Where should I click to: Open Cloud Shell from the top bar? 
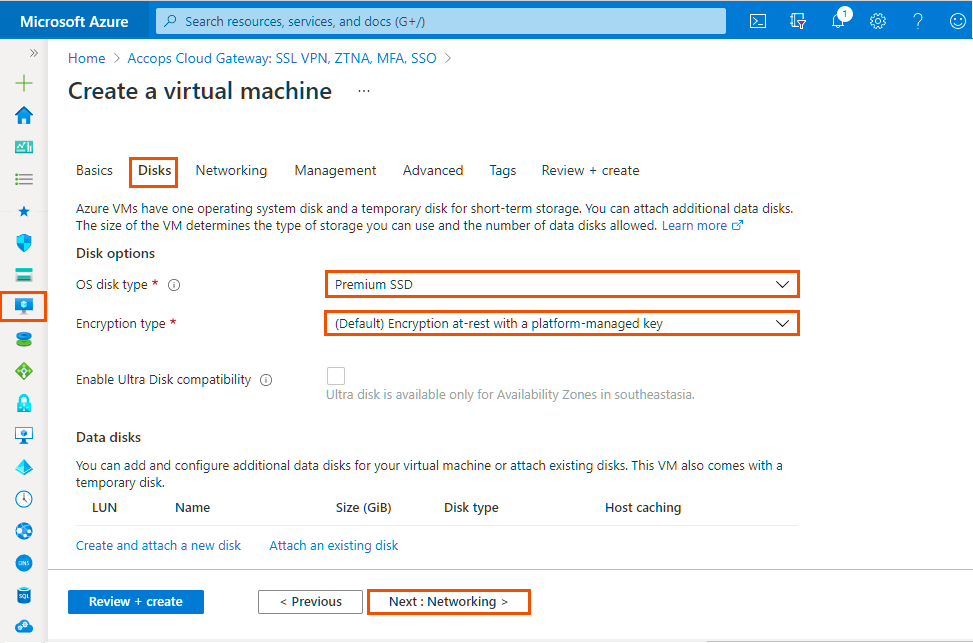tap(758, 21)
